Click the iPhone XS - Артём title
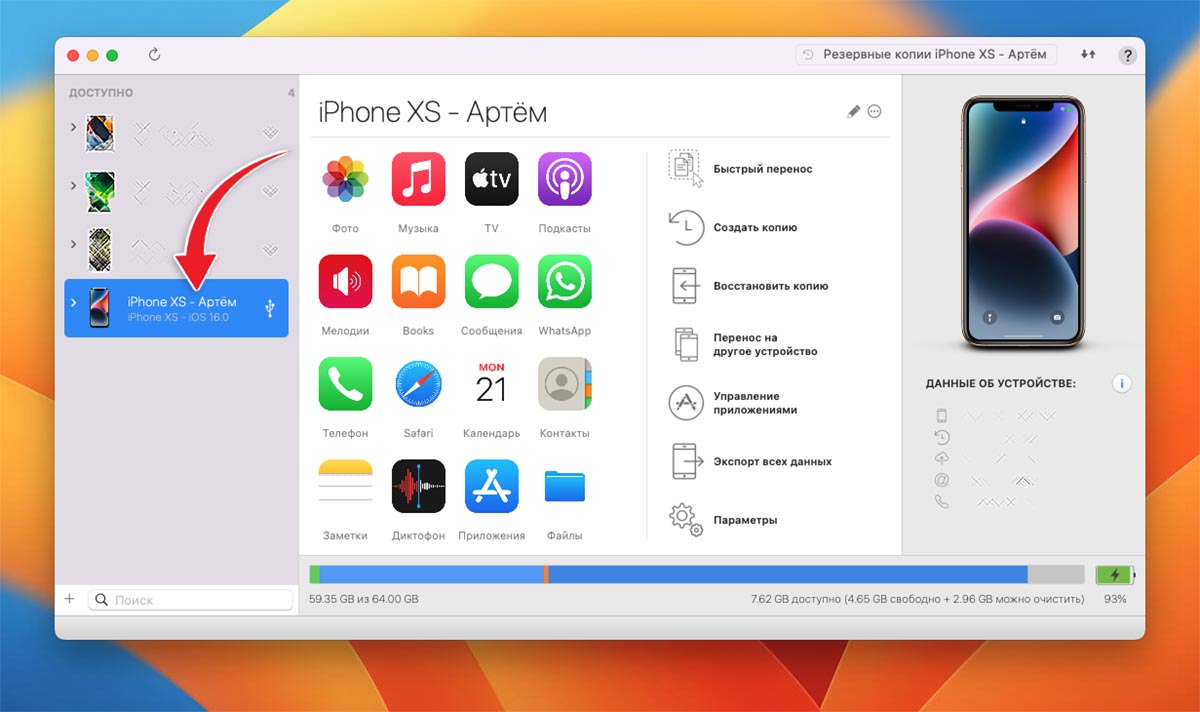The width and height of the screenshot is (1200, 712). 433,112
